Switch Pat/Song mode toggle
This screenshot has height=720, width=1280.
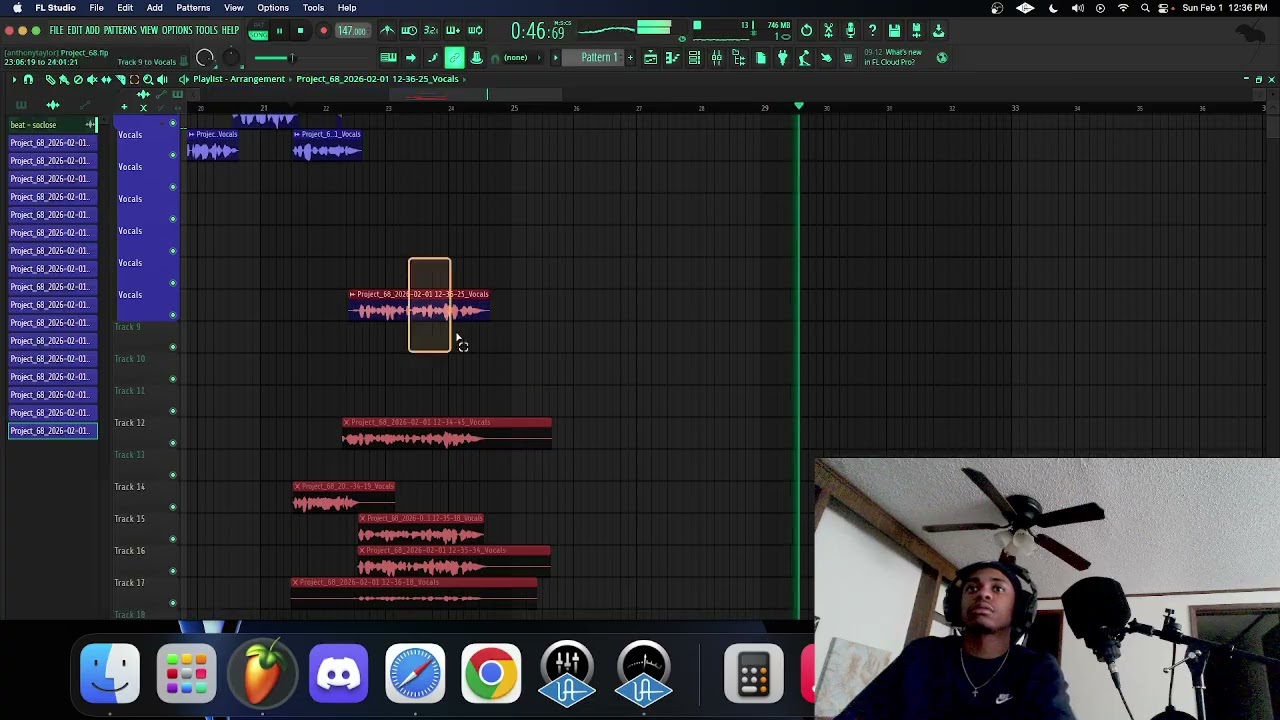point(258,31)
